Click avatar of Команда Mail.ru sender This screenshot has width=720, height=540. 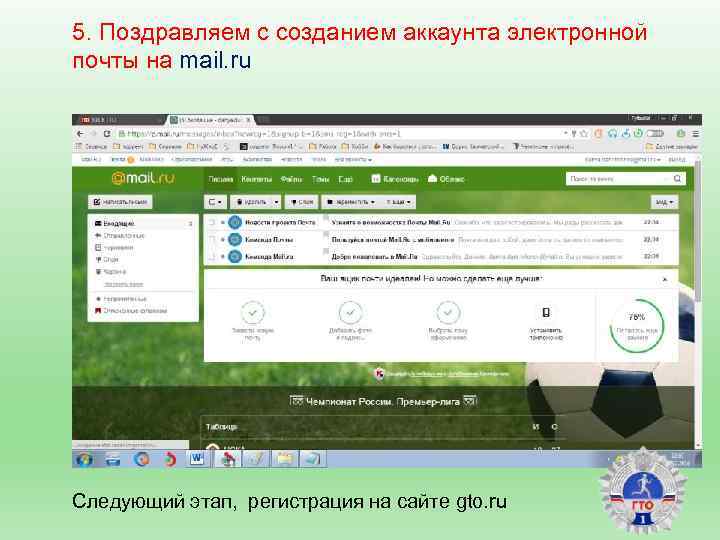click(x=235, y=256)
